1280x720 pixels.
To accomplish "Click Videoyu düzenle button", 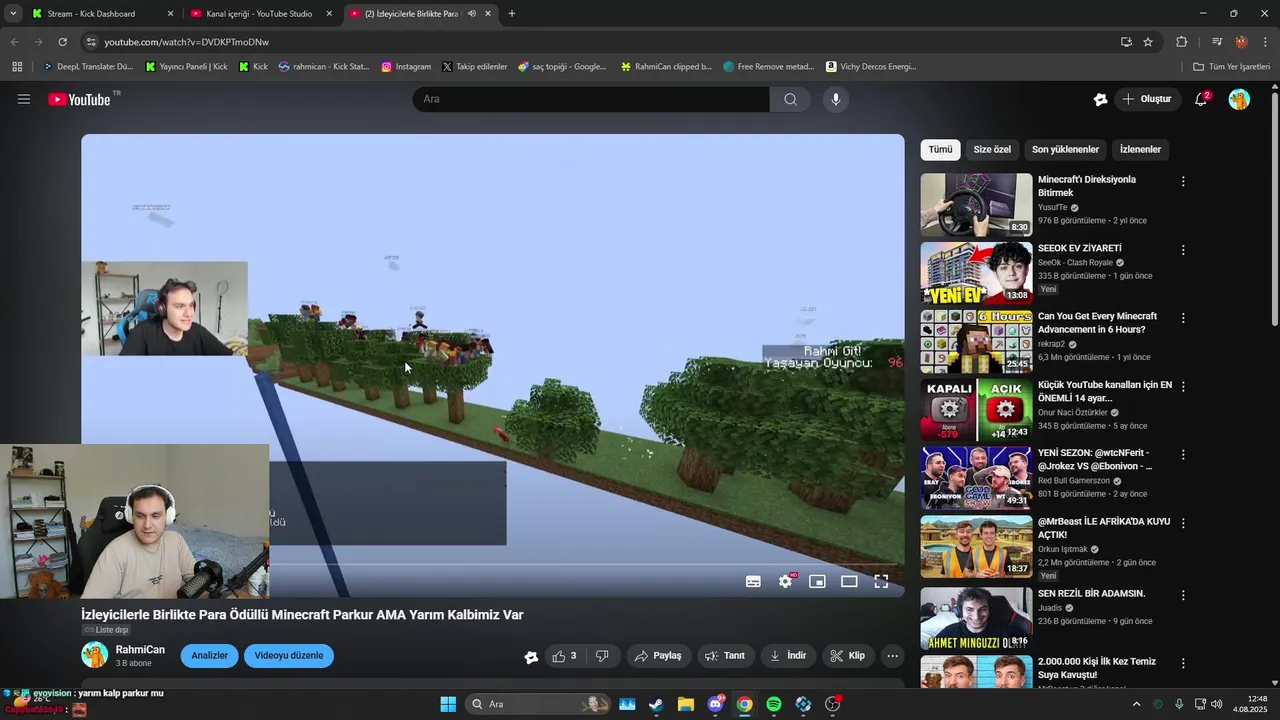I will 289,656.
